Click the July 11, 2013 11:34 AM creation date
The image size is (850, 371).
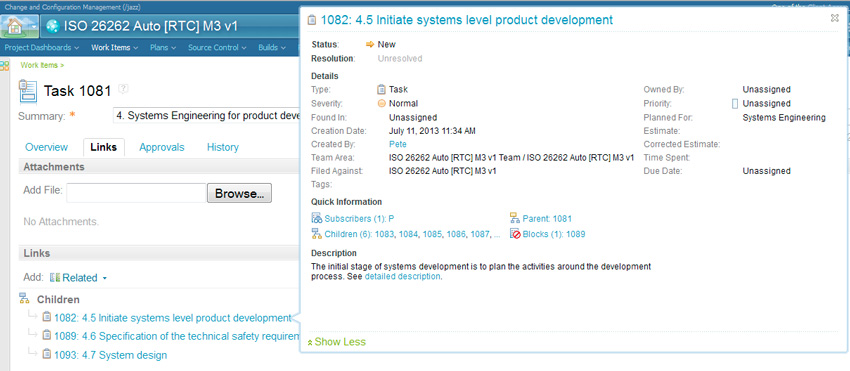pos(433,131)
